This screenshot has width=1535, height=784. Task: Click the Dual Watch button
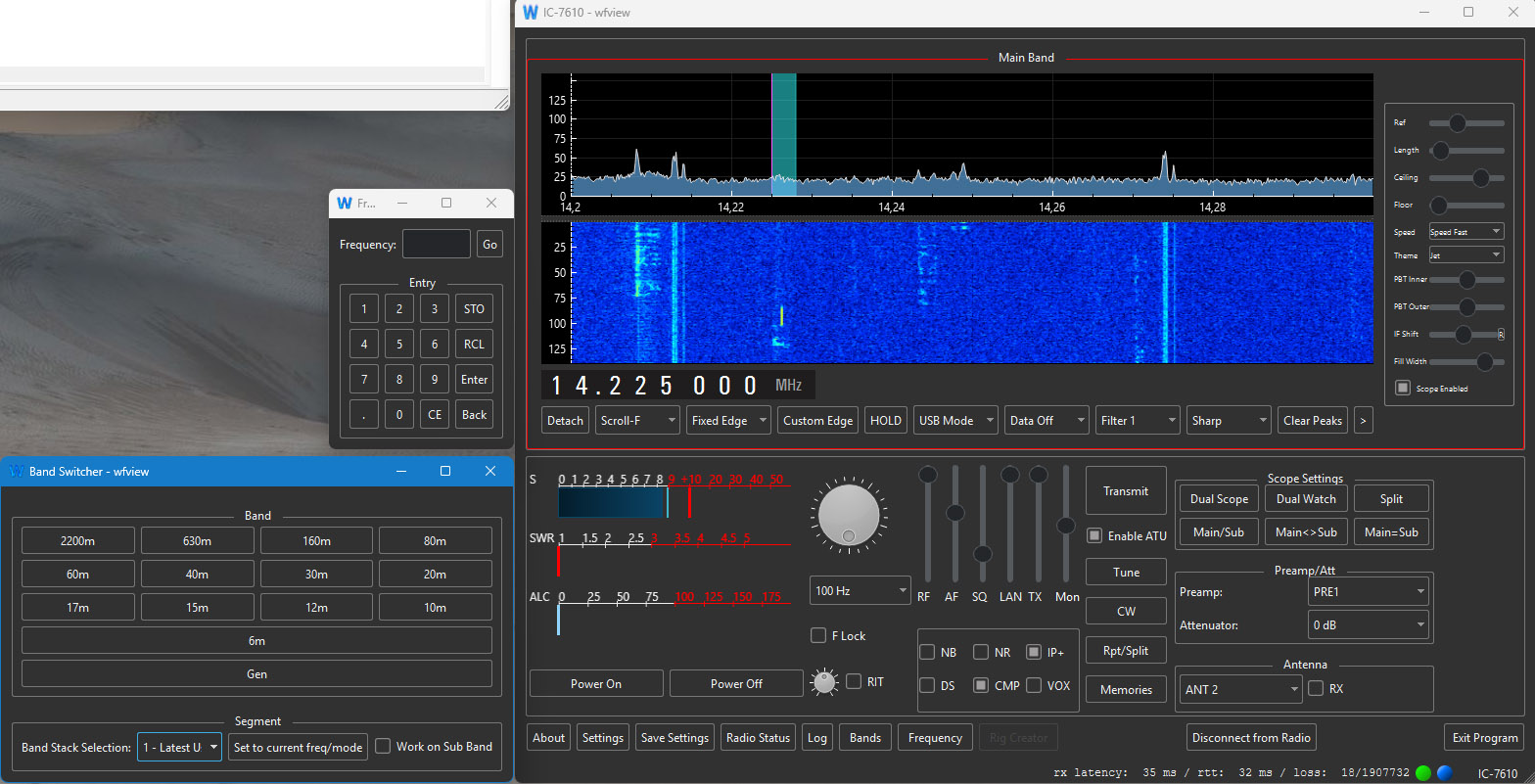(1306, 498)
